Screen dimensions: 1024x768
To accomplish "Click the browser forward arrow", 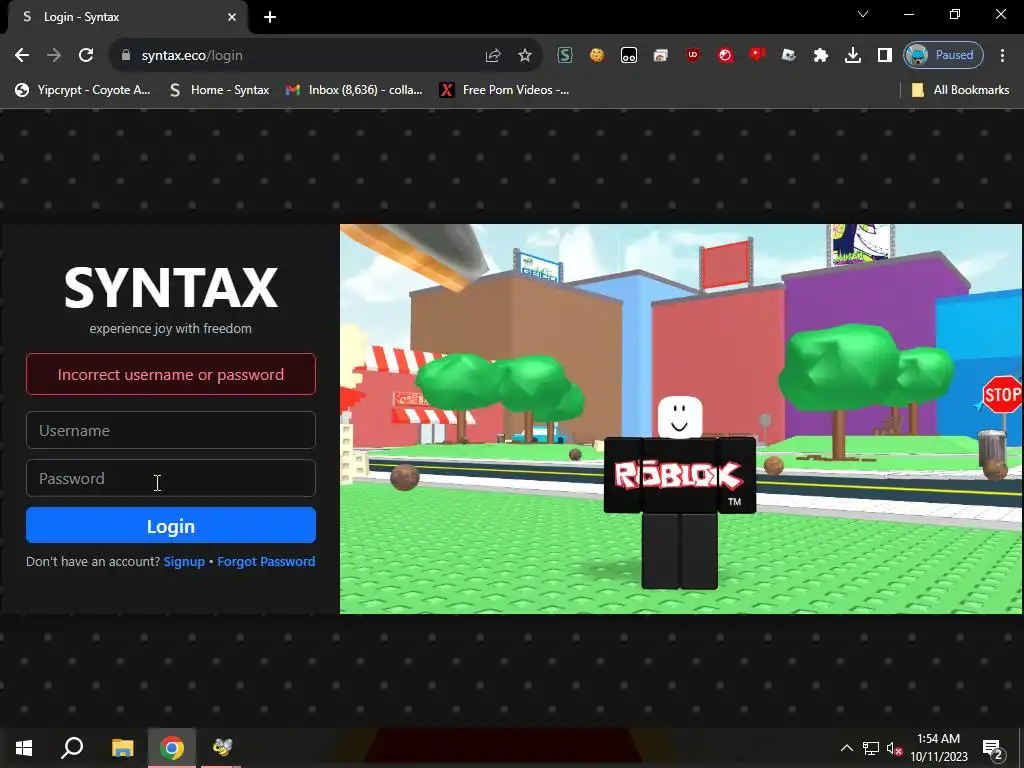I will [54, 56].
